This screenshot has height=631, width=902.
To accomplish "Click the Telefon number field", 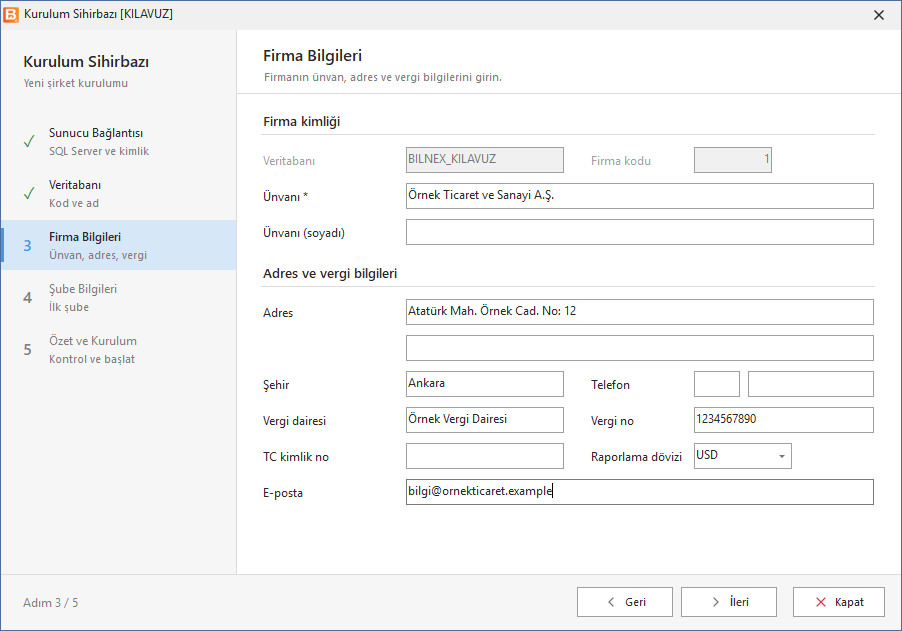I will [x=811, y=384].
